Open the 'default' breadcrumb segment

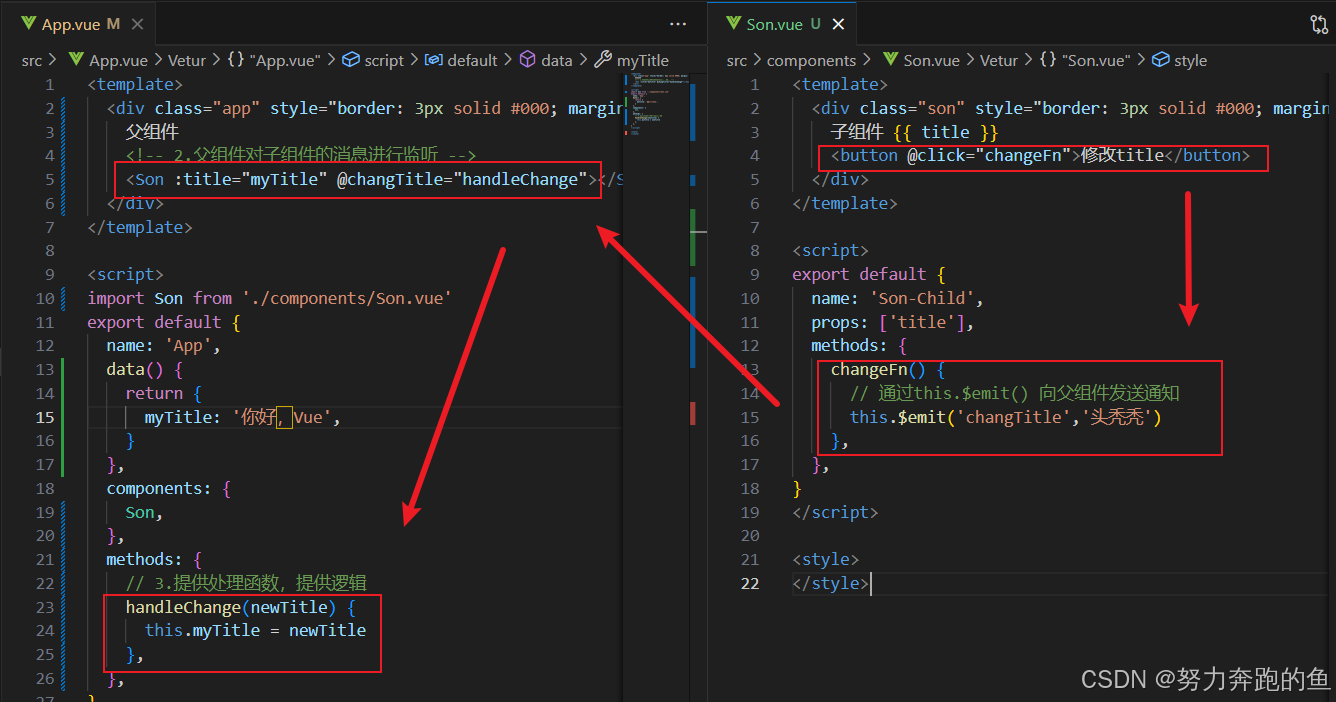pos(472,60)
